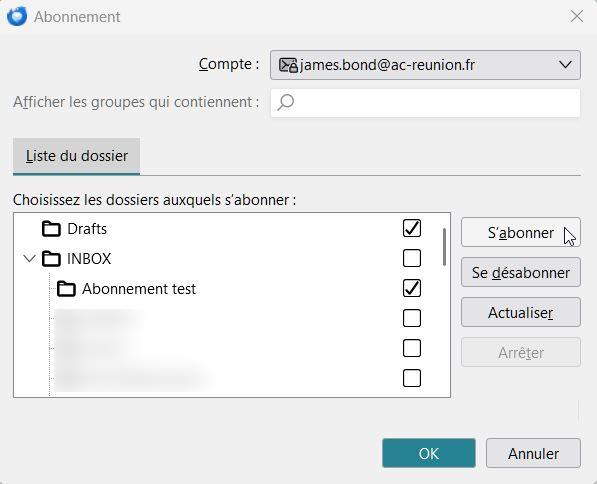
Task: Click the INBOX folder icon
Action: 51,259
